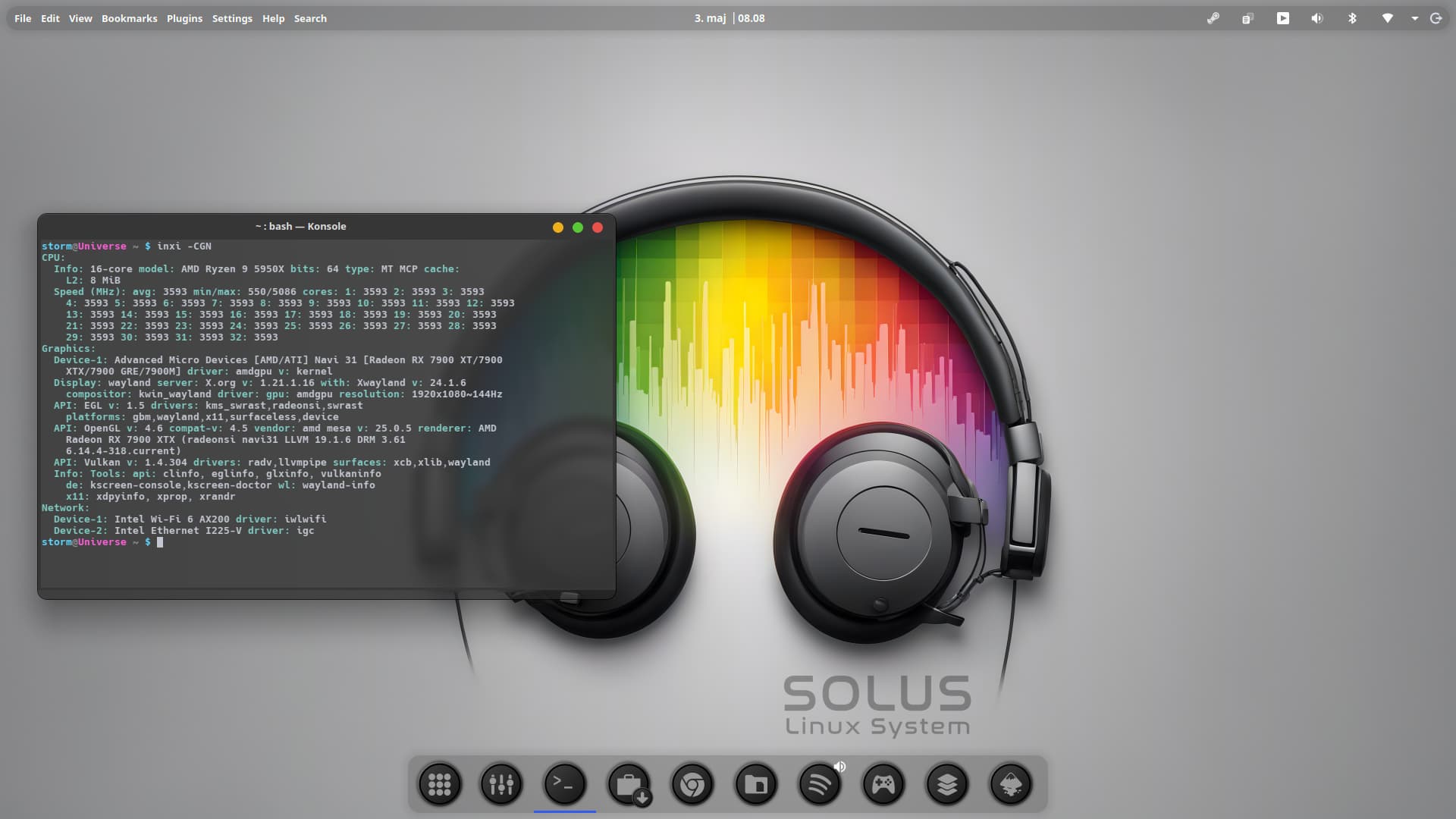Click the 'inxi -CGN' command text
The image size is (1456, 819).
(x=184, y=246)
